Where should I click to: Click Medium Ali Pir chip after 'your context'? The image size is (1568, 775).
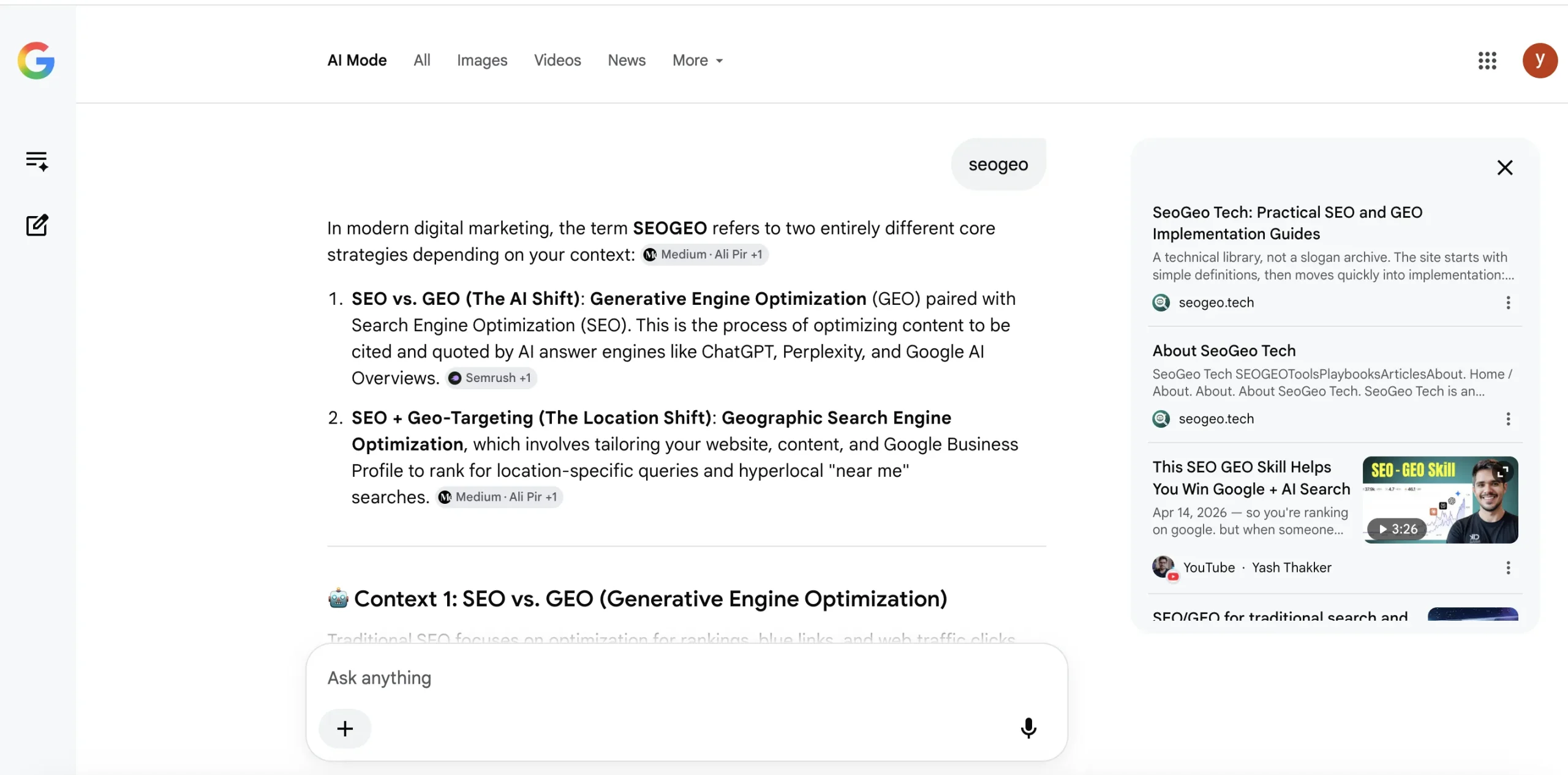coord(704,254)
